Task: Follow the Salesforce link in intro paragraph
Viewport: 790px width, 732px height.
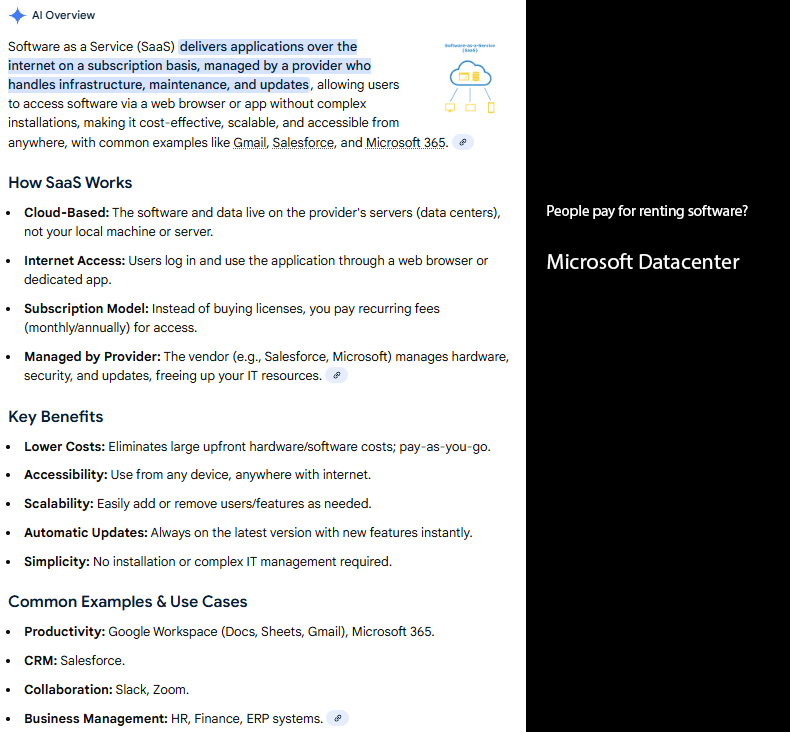Action: (x=304, y=142)
